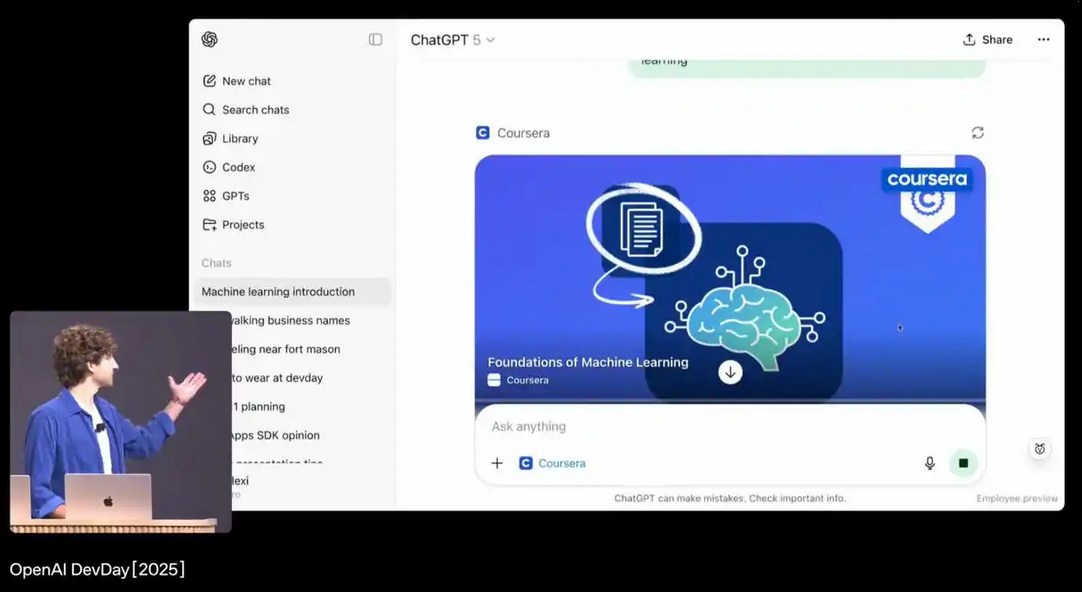The image size is (1082, 592).
Task: Click the Coursera app chip in composer
Action: coord(552,463)
